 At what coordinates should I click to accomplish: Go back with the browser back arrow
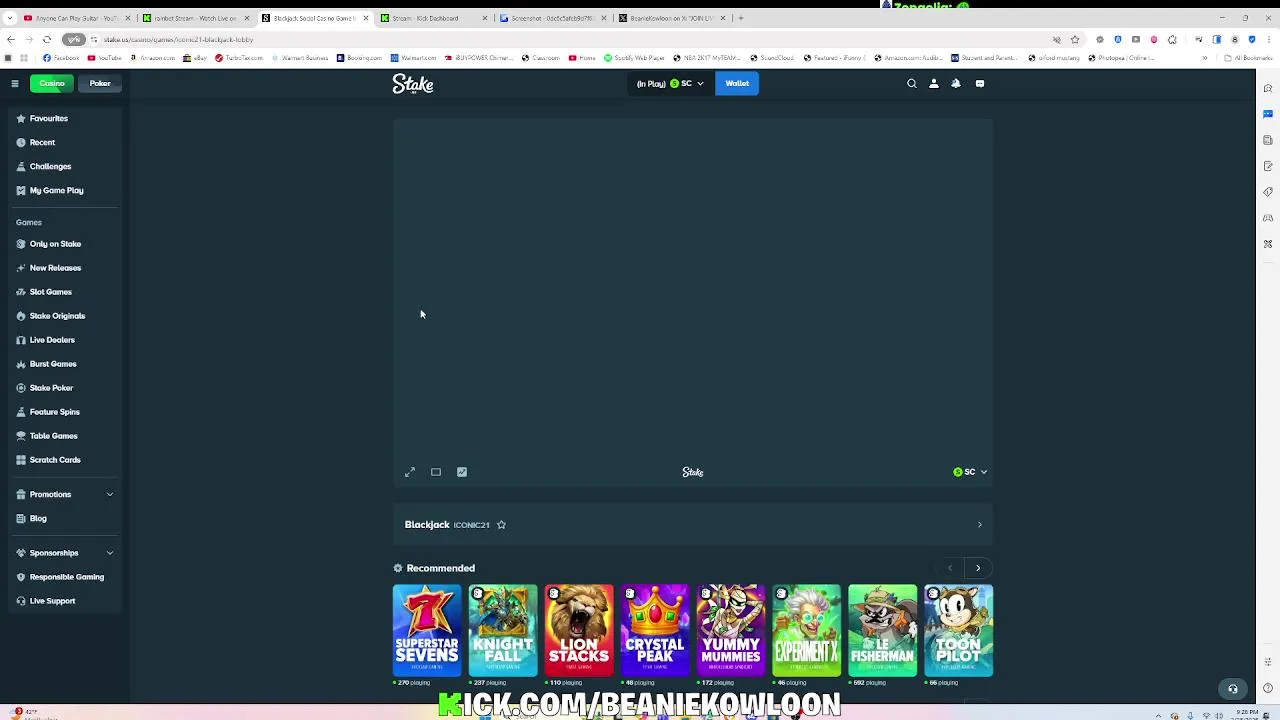pos(10,40)
